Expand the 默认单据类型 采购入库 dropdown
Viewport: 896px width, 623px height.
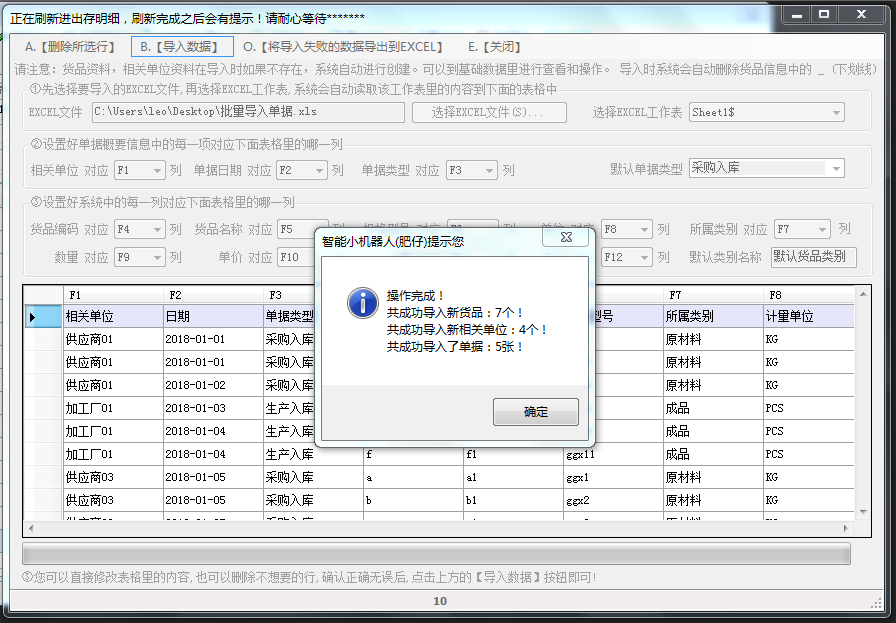[835, 168]
